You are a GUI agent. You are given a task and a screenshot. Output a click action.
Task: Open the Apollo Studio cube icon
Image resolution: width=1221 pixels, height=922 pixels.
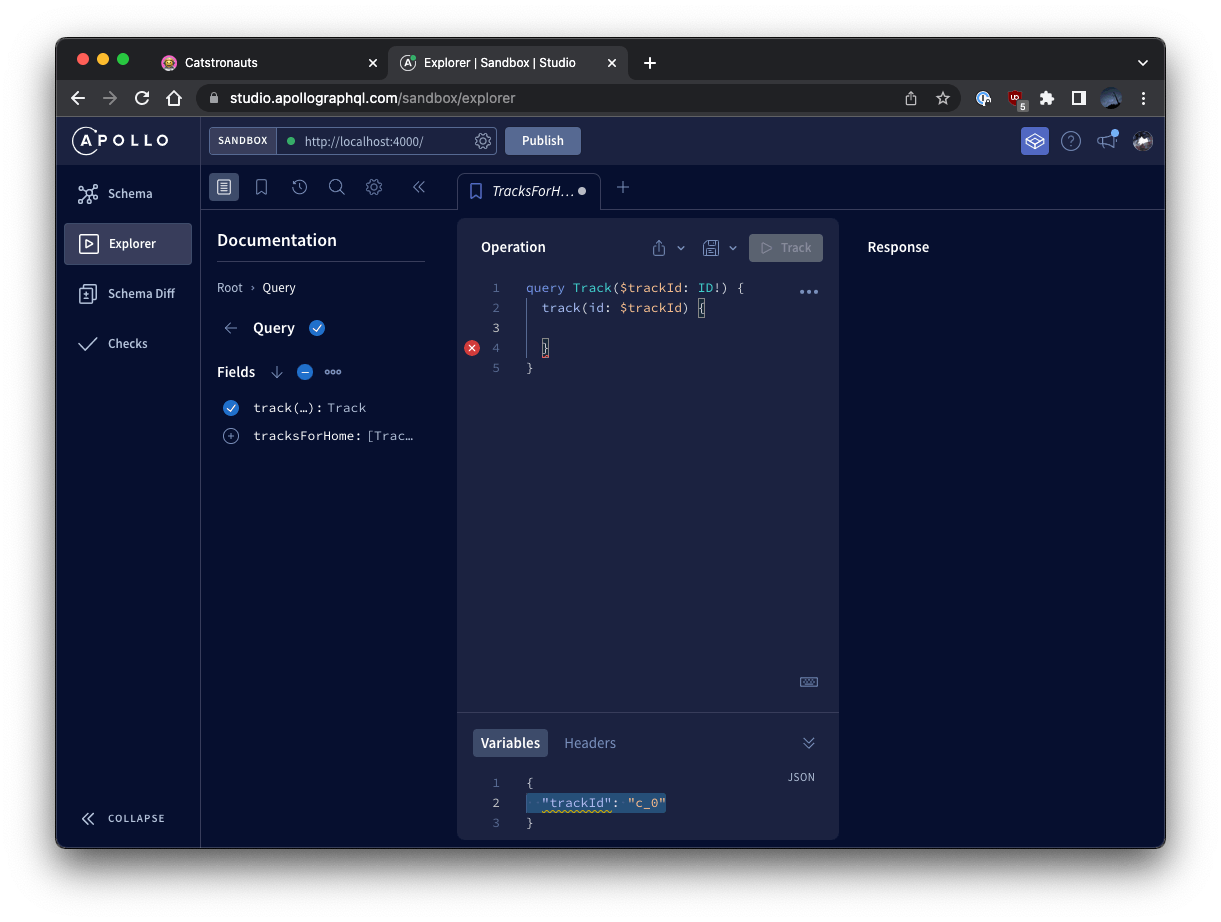[x=1035, y=141]
